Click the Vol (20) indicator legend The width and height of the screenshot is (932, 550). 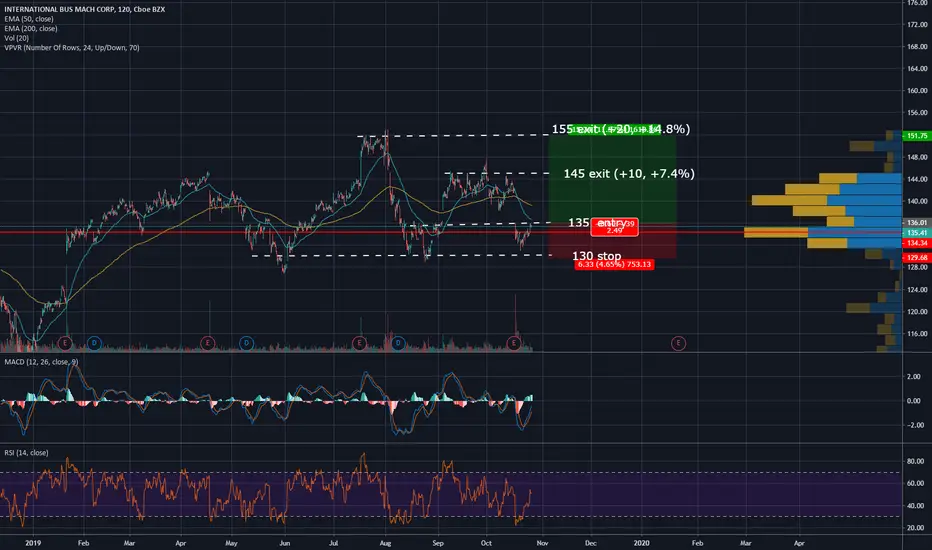coord(17,38)
